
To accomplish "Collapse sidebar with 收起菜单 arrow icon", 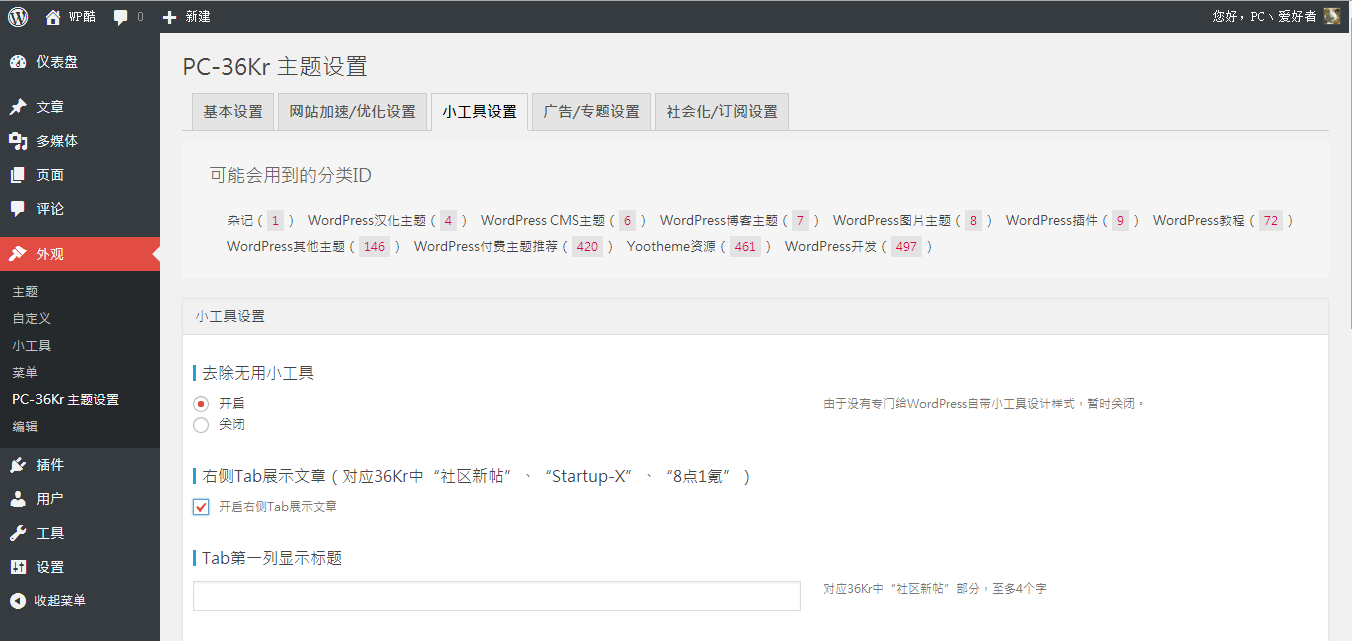I will pyautogui.click(x=18, y=601).
